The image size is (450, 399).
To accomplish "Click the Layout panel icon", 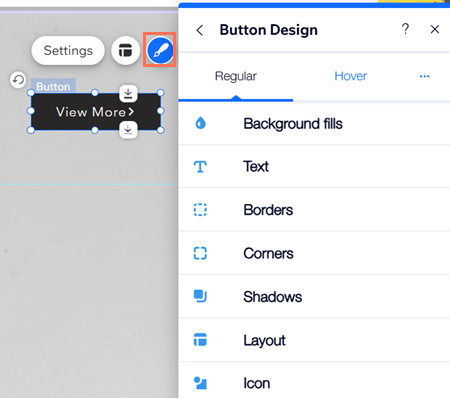I will [200, 340].
